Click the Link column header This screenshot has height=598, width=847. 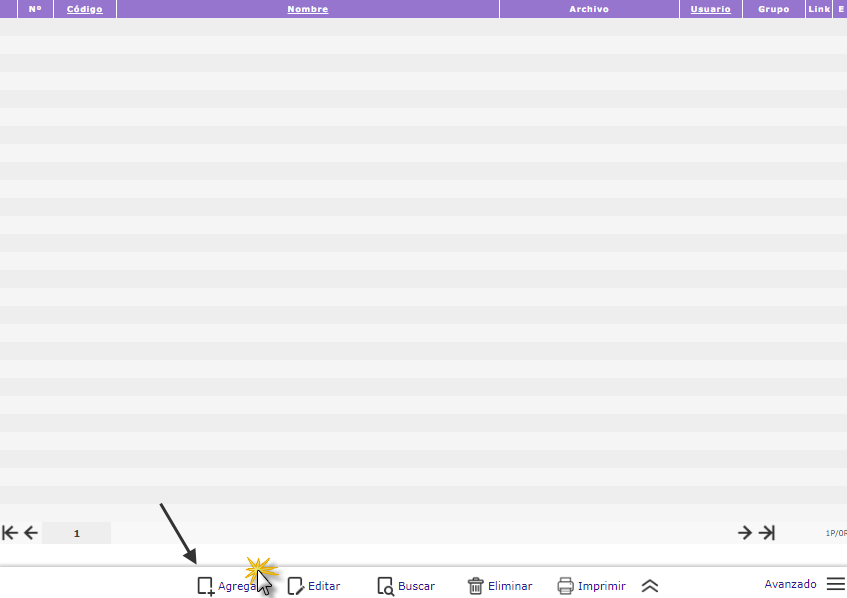tap(819, 9)
